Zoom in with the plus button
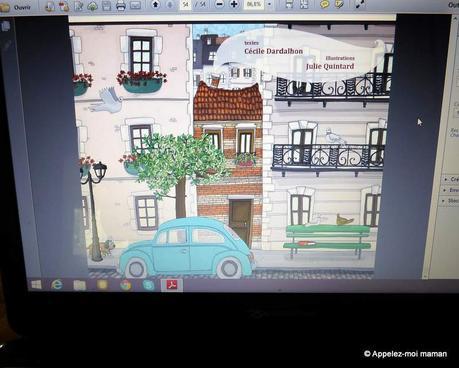The image size is (459, 368). [x=234, y=4]
